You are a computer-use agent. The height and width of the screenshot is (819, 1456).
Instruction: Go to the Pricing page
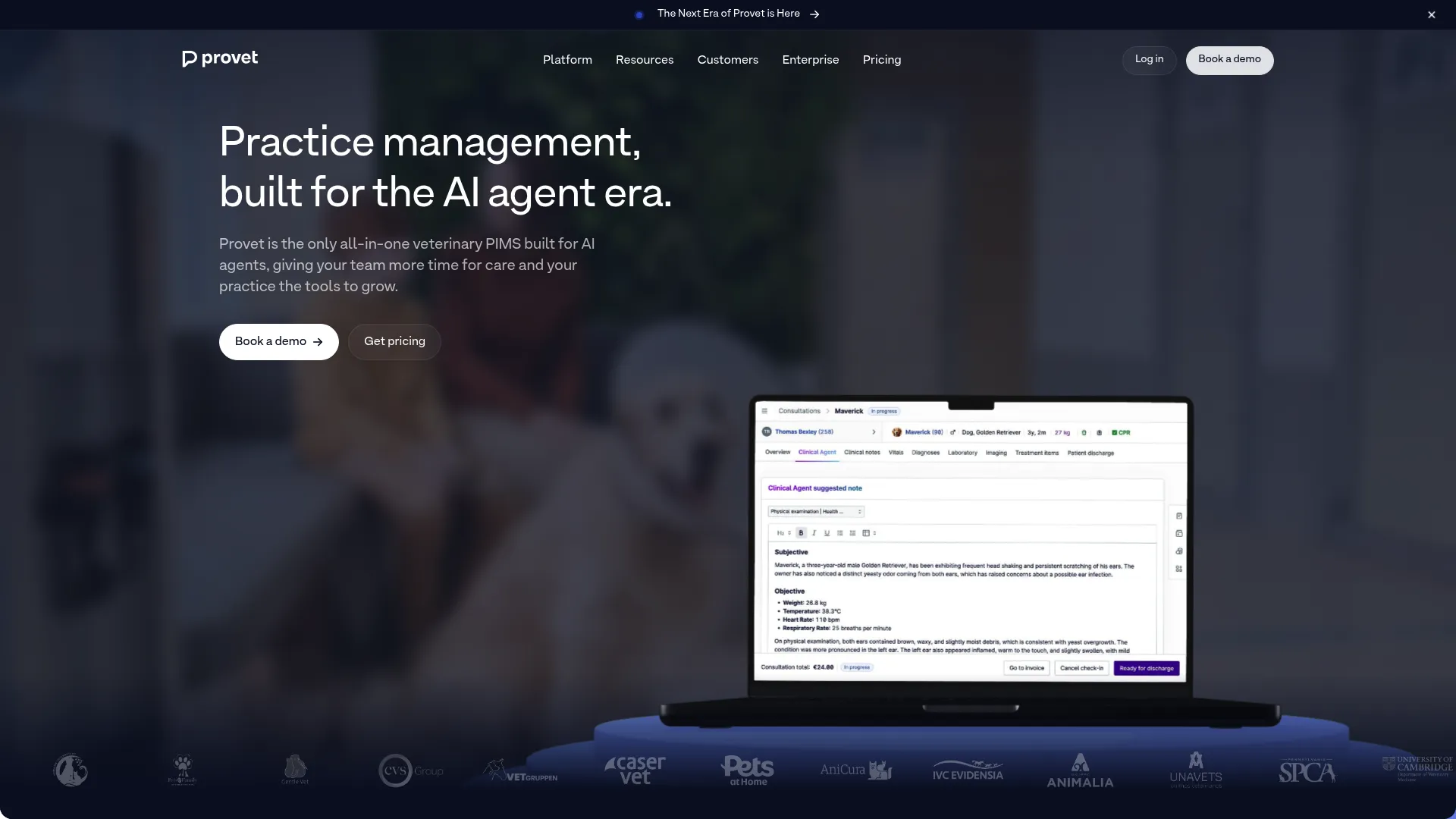pos(882,60)
